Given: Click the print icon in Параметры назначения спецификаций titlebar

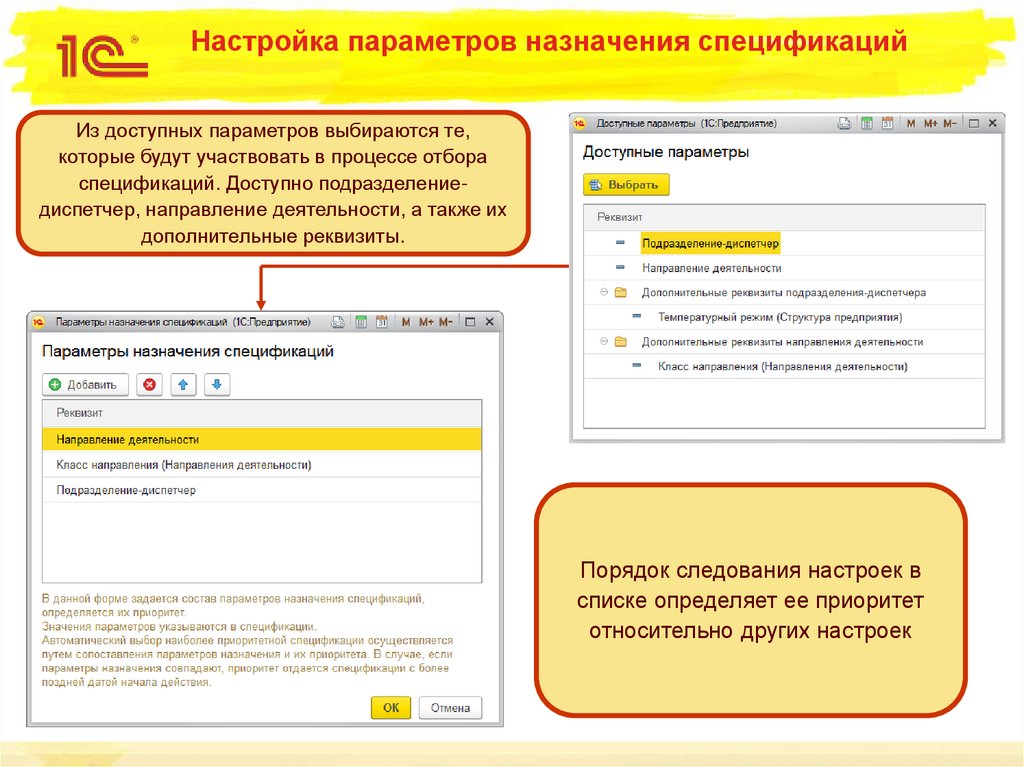Looking at the screenshot, I should click(338, 322).
